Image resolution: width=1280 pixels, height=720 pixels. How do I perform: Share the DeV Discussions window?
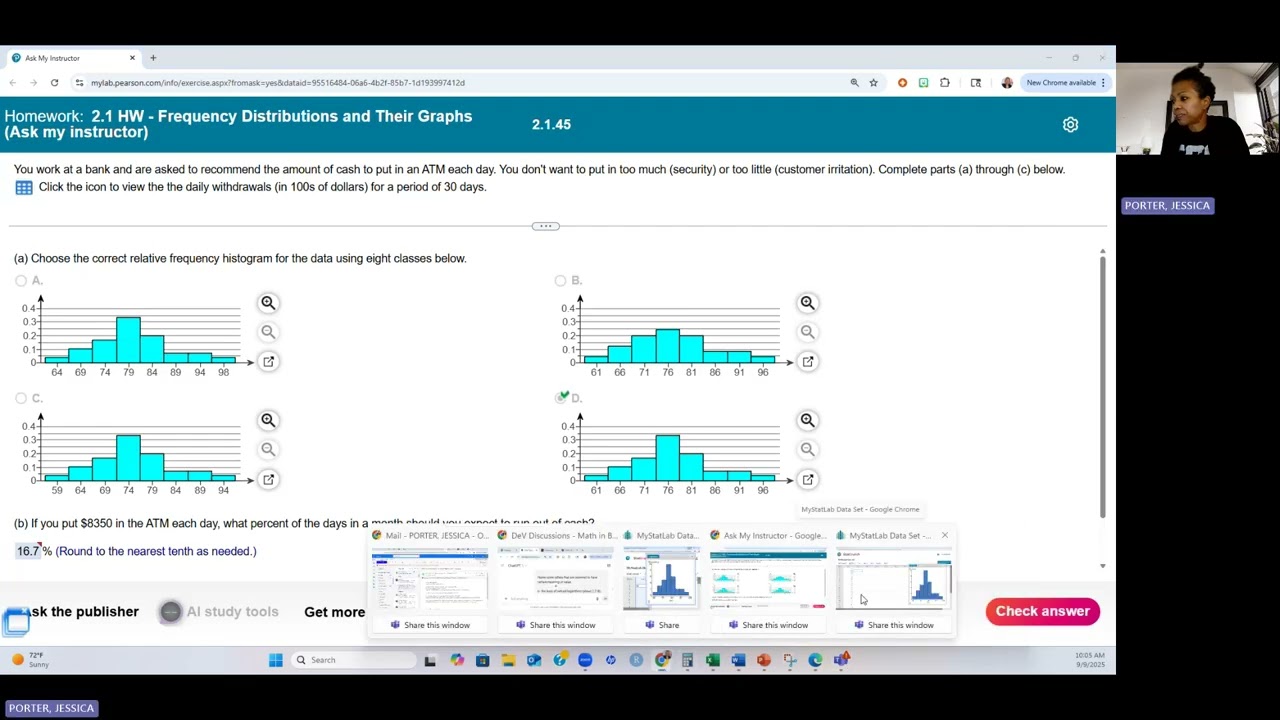click(556, 625)
